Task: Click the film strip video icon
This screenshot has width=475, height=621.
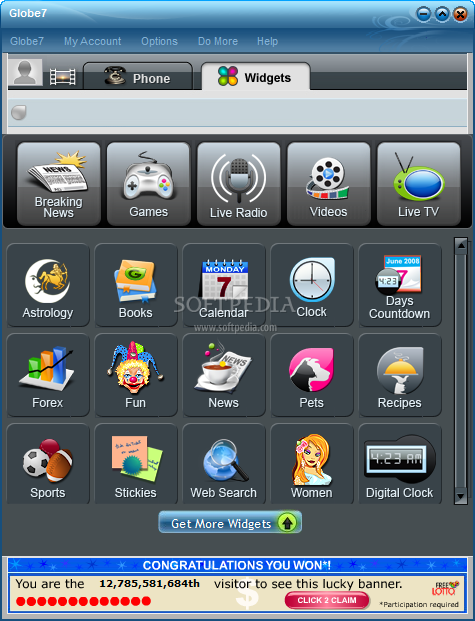Action: [63, 76]
